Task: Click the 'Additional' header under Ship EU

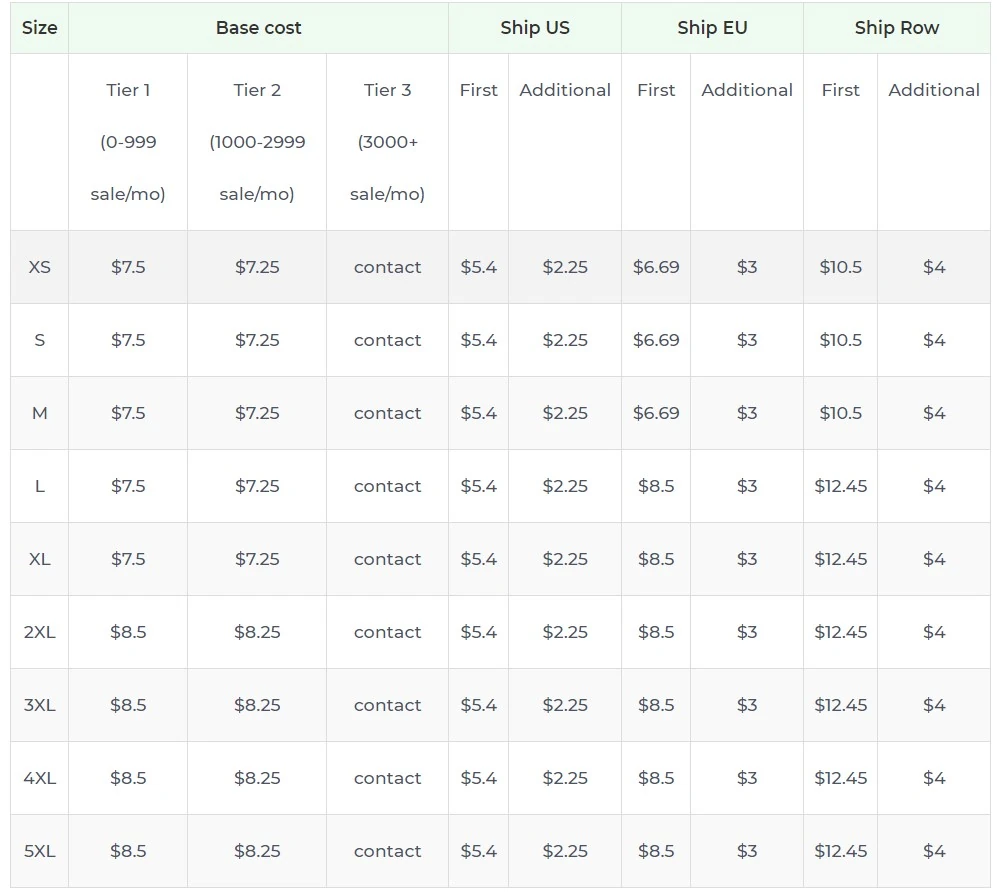Action: coord(746,90)
